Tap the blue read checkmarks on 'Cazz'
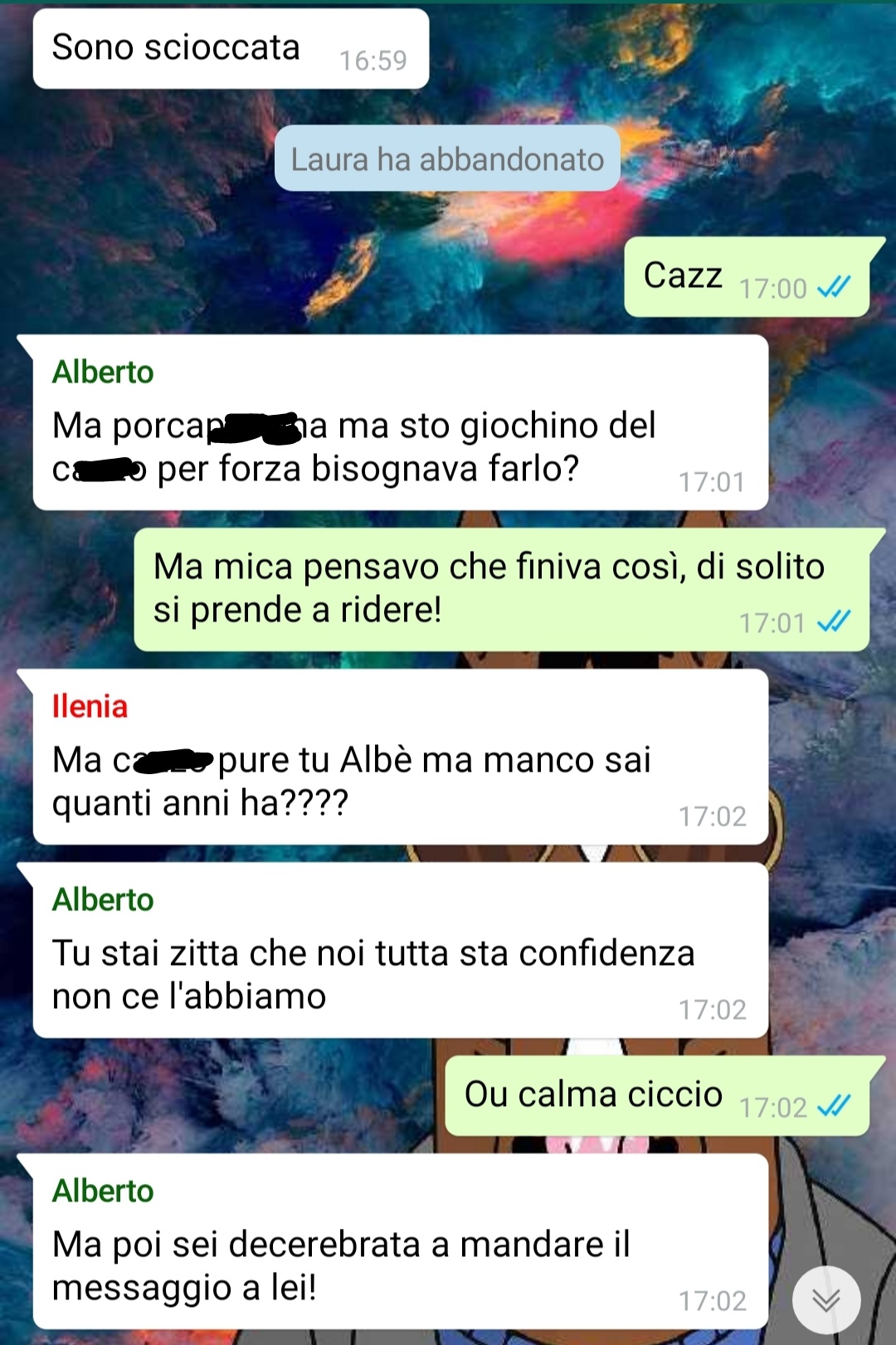 tap(834, 287)
